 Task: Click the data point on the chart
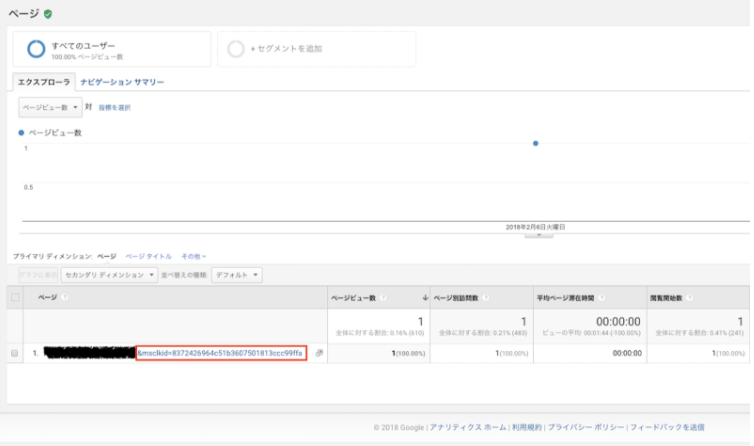pyautogui.click(x=536, y=144)
